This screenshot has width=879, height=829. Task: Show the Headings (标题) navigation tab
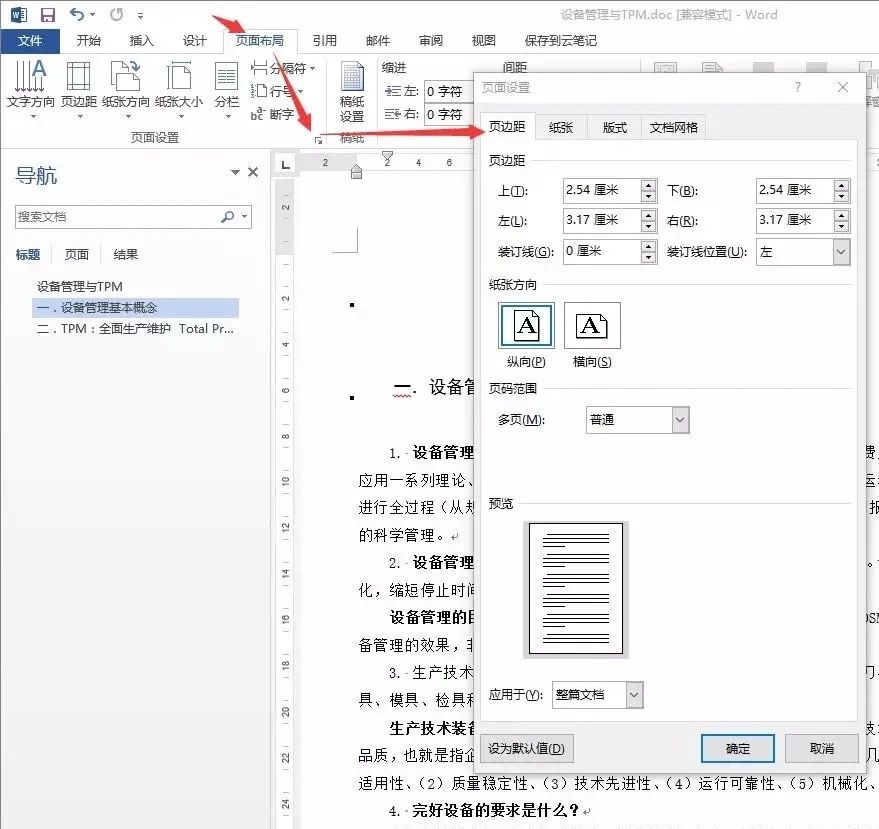click(27, 254)
